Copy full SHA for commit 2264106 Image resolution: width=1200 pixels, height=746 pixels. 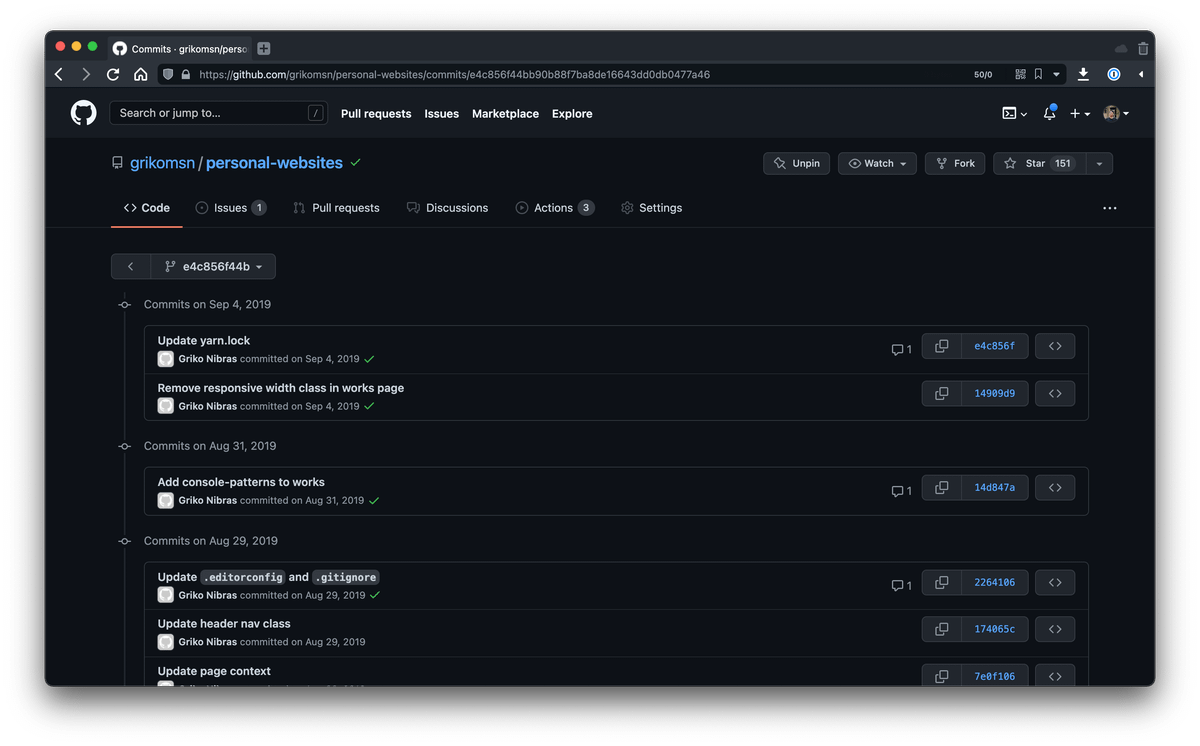941,582
